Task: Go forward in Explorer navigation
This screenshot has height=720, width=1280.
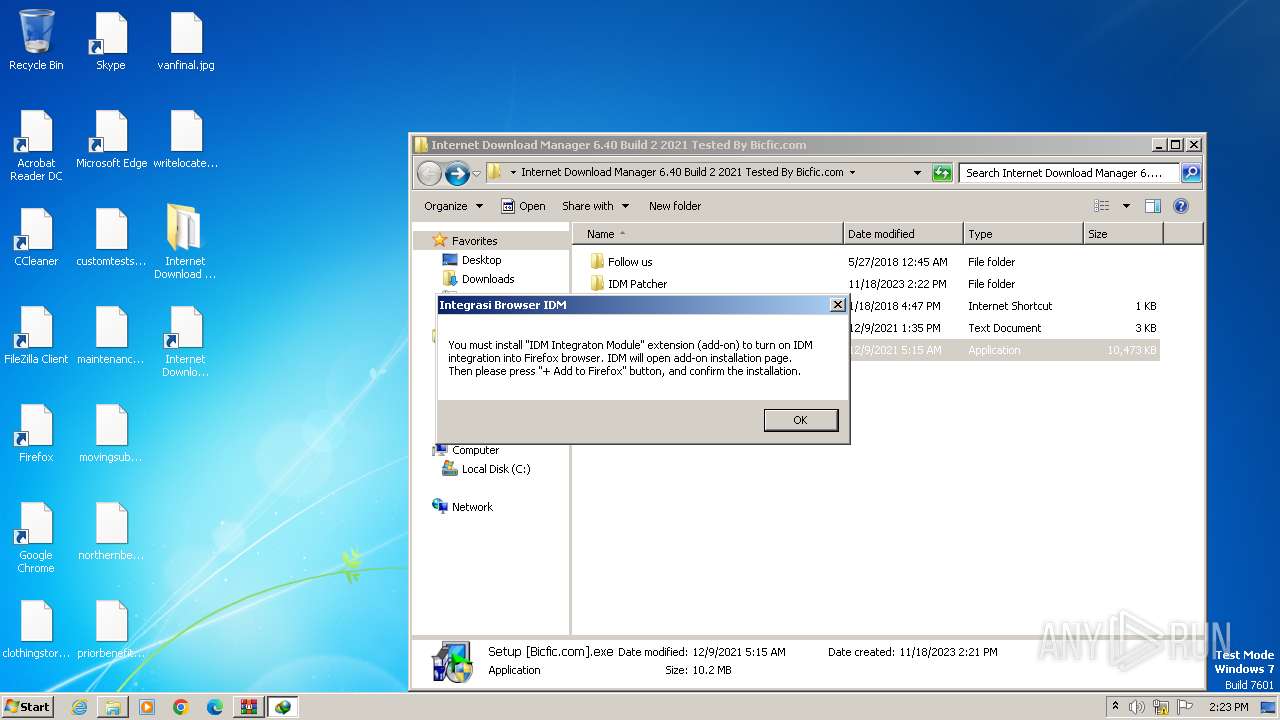Action: (457, 173)
